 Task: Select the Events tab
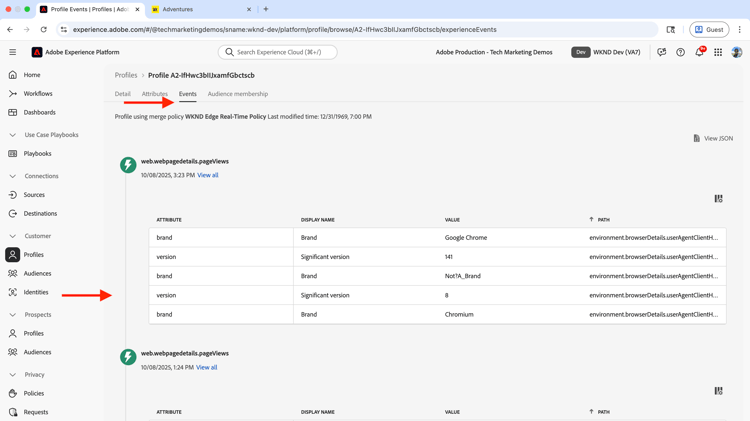coord(188,94)
